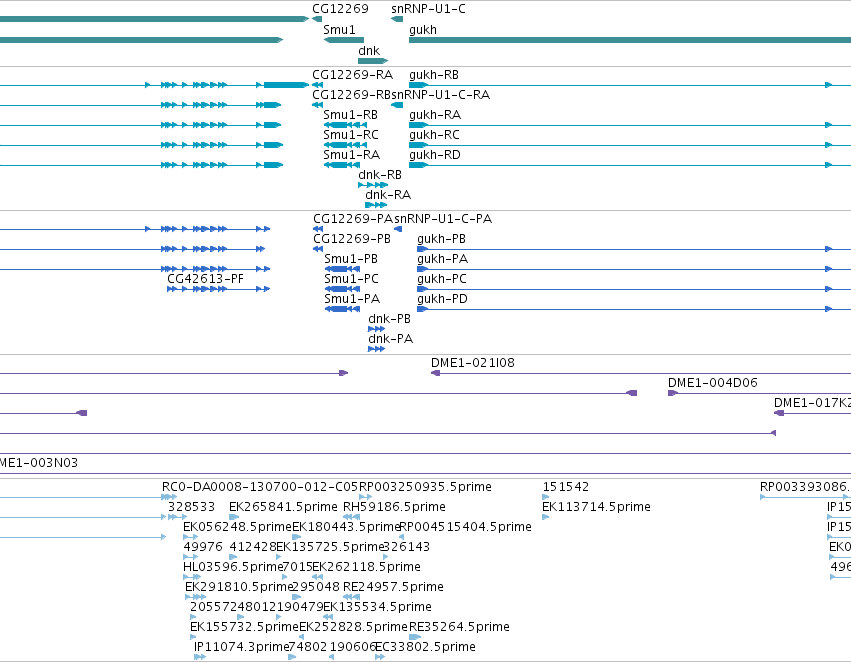Select the 326143 EST label
Screen dimensions: 851x662
point(407,547)
